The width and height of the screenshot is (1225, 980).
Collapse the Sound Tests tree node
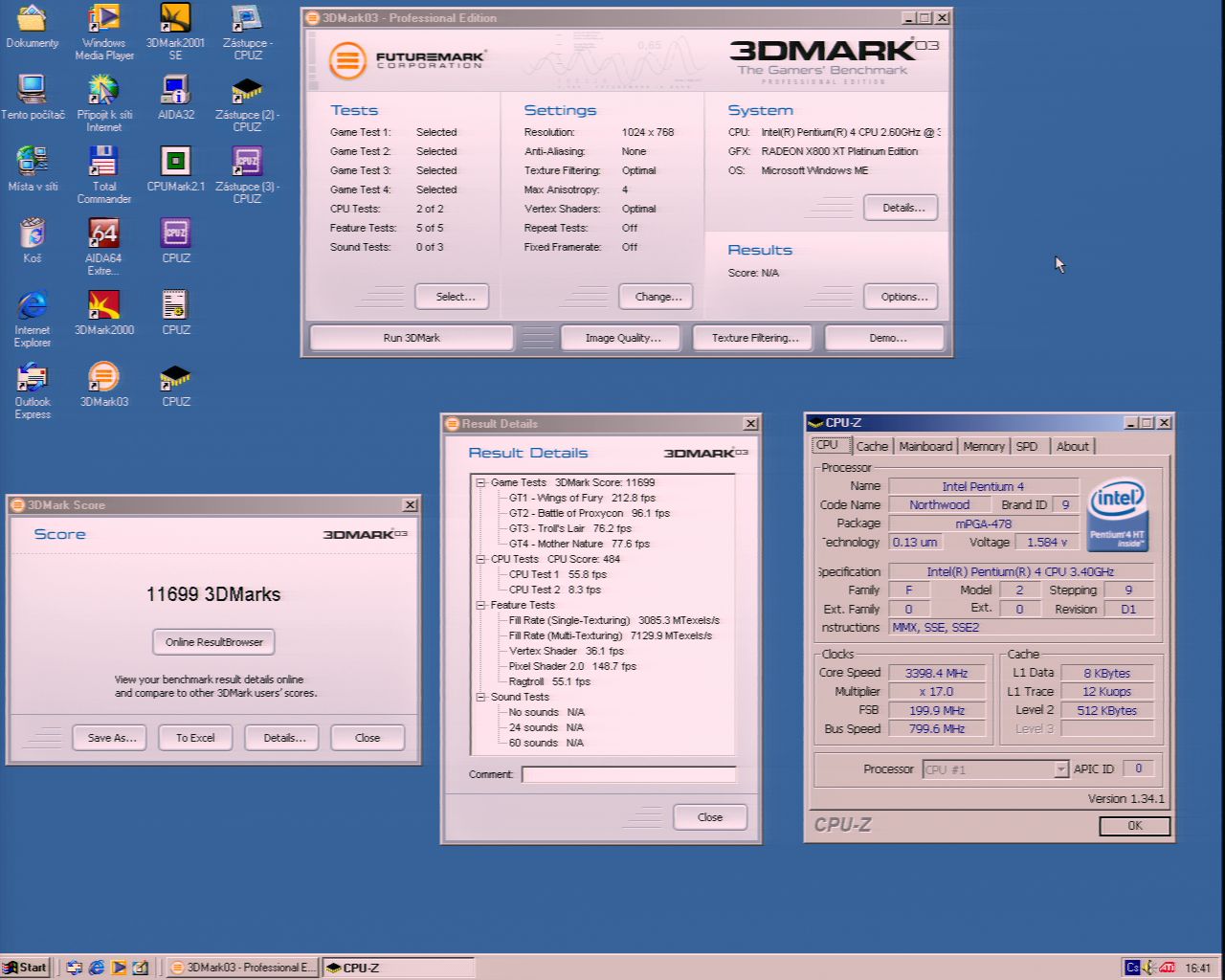coord(481,697)
